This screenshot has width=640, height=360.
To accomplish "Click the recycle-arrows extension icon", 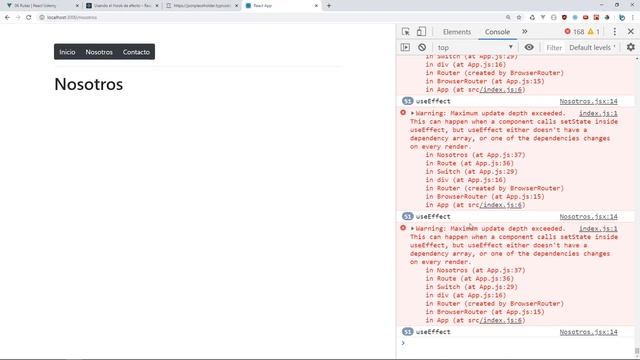I will click(x=532, y=18).
